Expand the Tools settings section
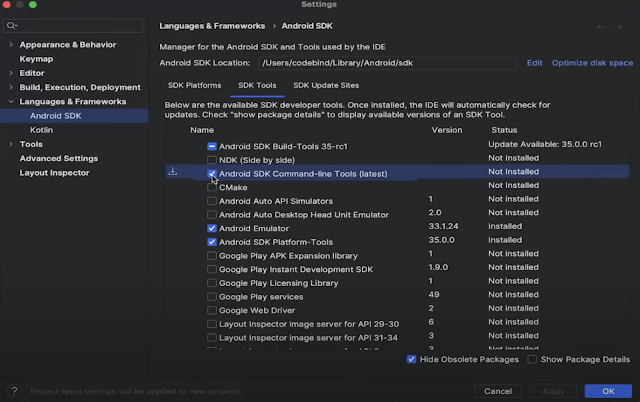Image resolution: width=640 pixels, height=402 pixels. click(10, 144)
